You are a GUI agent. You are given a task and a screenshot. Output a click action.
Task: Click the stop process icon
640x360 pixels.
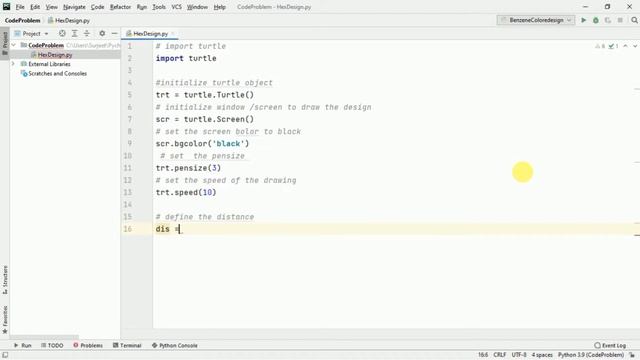(620, 20)
